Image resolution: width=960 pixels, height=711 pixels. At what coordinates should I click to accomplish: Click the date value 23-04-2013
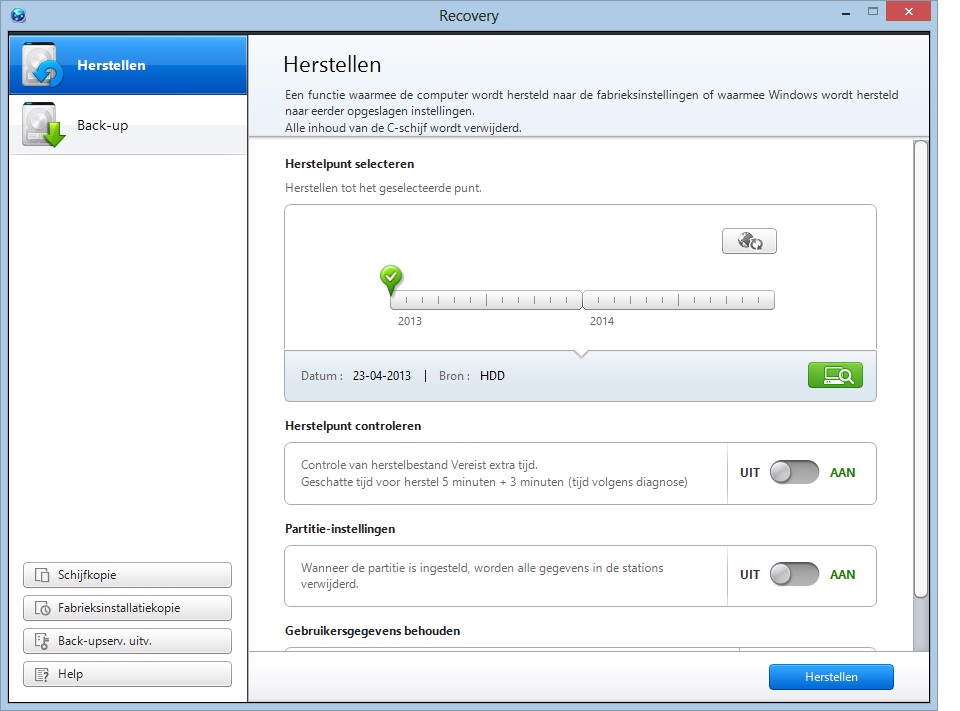pos(381,376)
